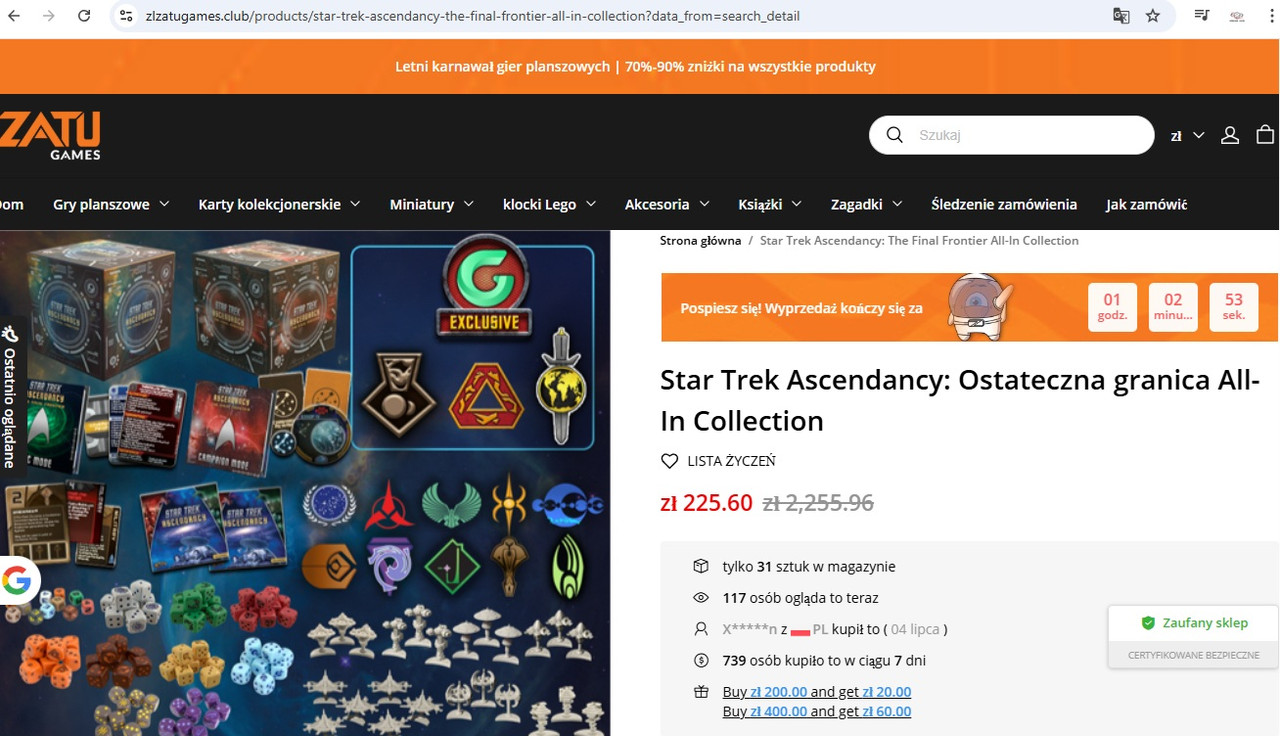The image size is (1280, 736).
Task: Click the Zatu Games logo
Action: 50,135
